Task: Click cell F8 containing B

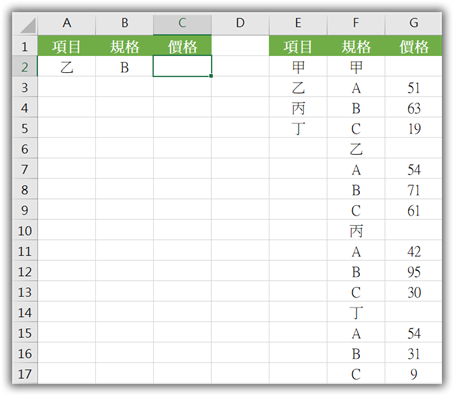Action: point(356,189)
